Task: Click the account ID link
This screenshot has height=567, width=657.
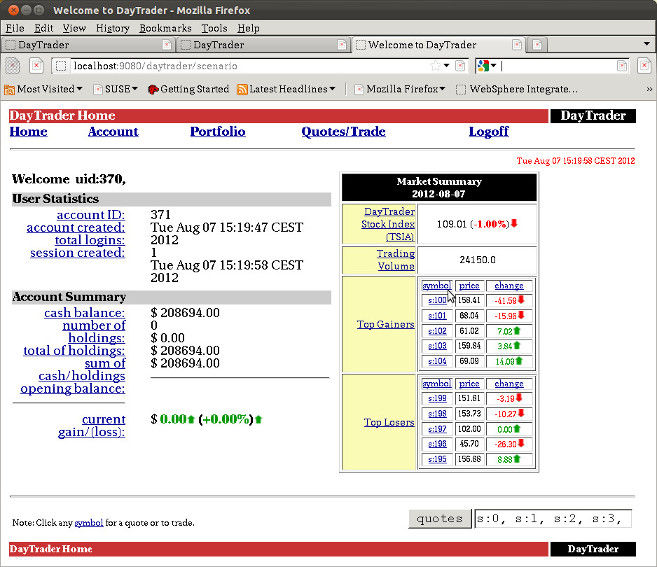Action: point(91,215)
